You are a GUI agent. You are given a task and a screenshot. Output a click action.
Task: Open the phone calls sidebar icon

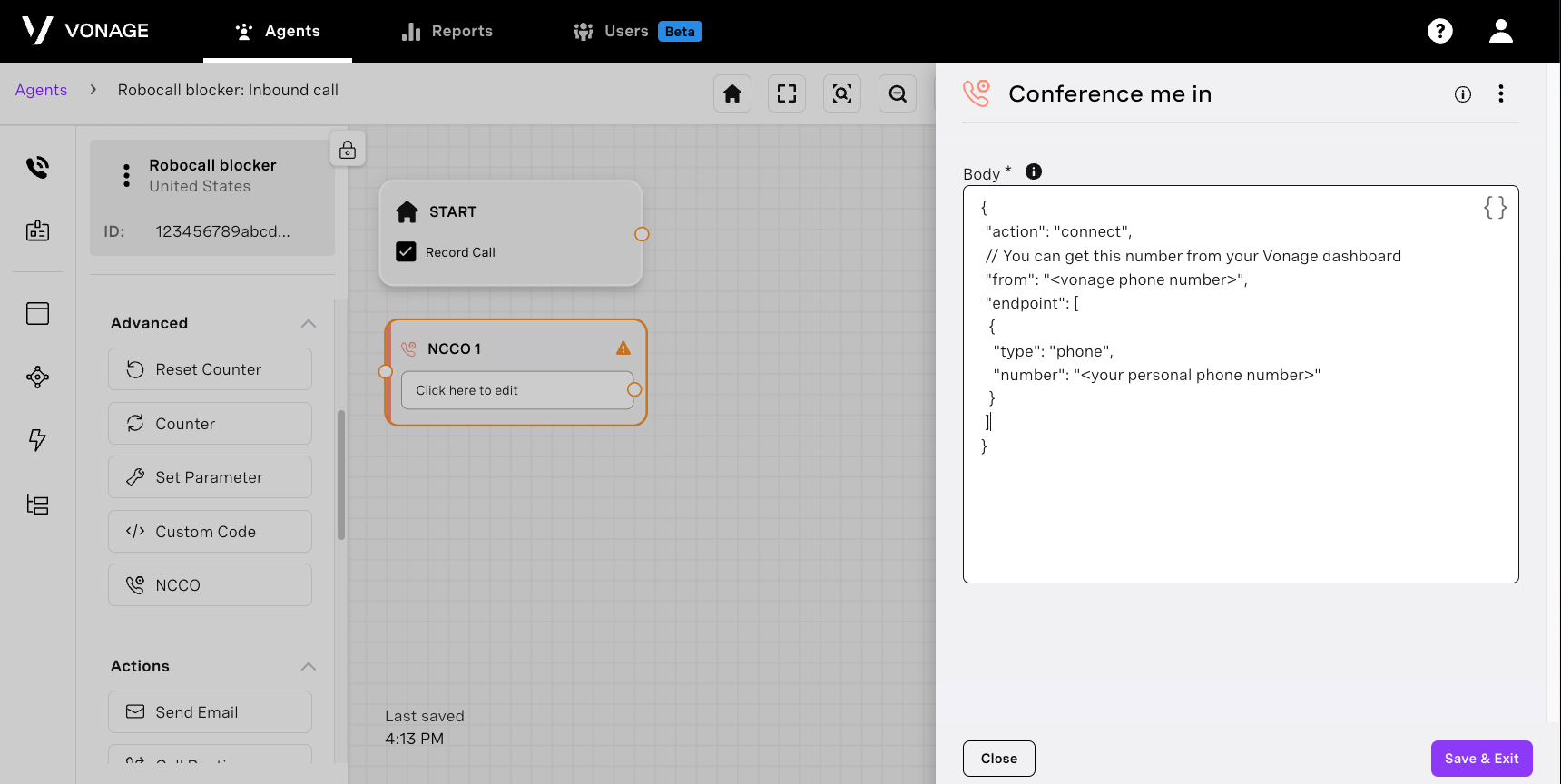point(37,167)
